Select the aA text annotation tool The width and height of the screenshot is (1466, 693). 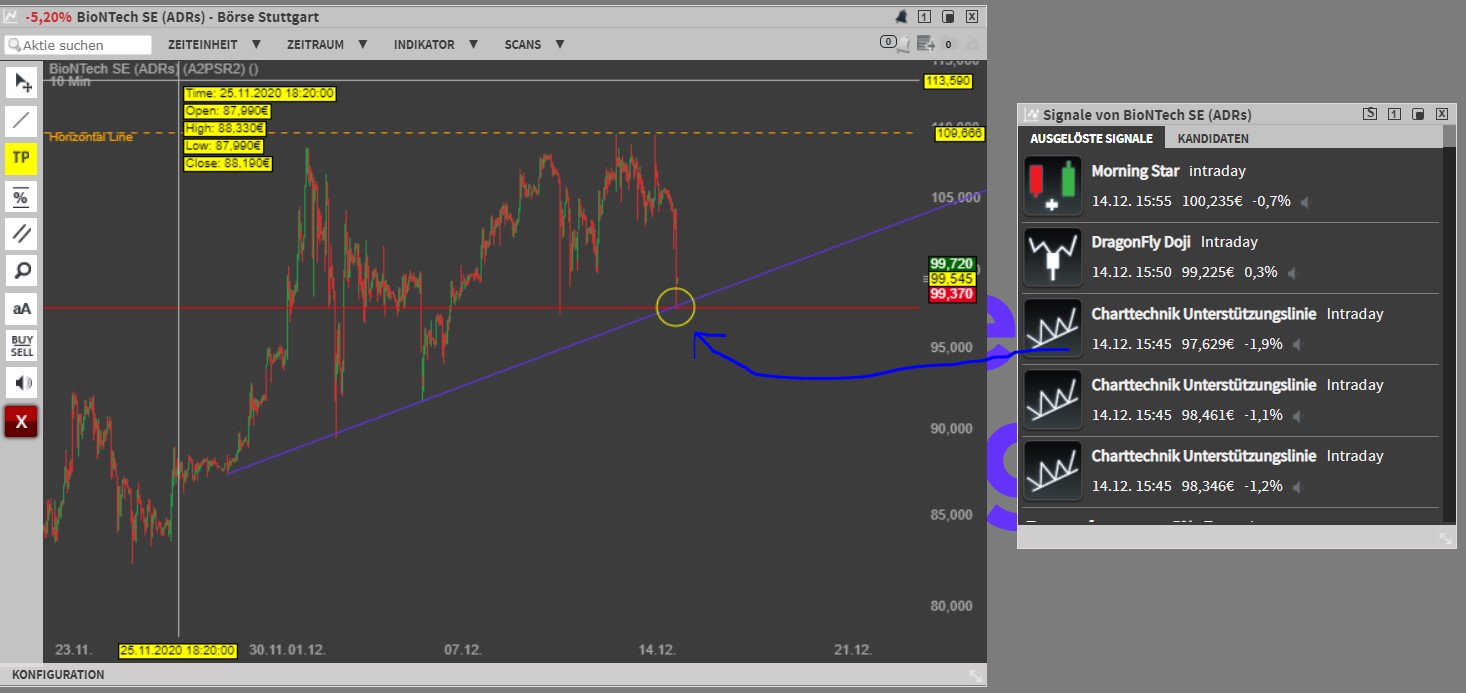coord(21,308)
